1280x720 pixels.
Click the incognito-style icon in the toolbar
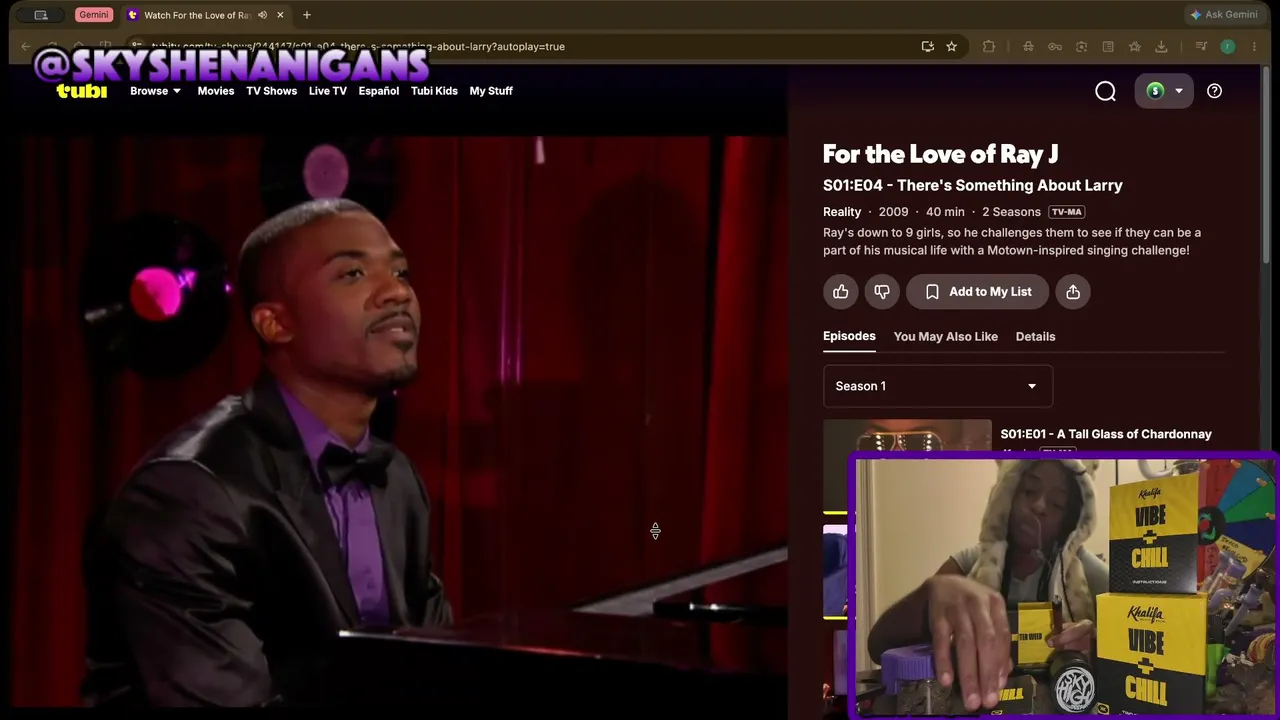1029,46
